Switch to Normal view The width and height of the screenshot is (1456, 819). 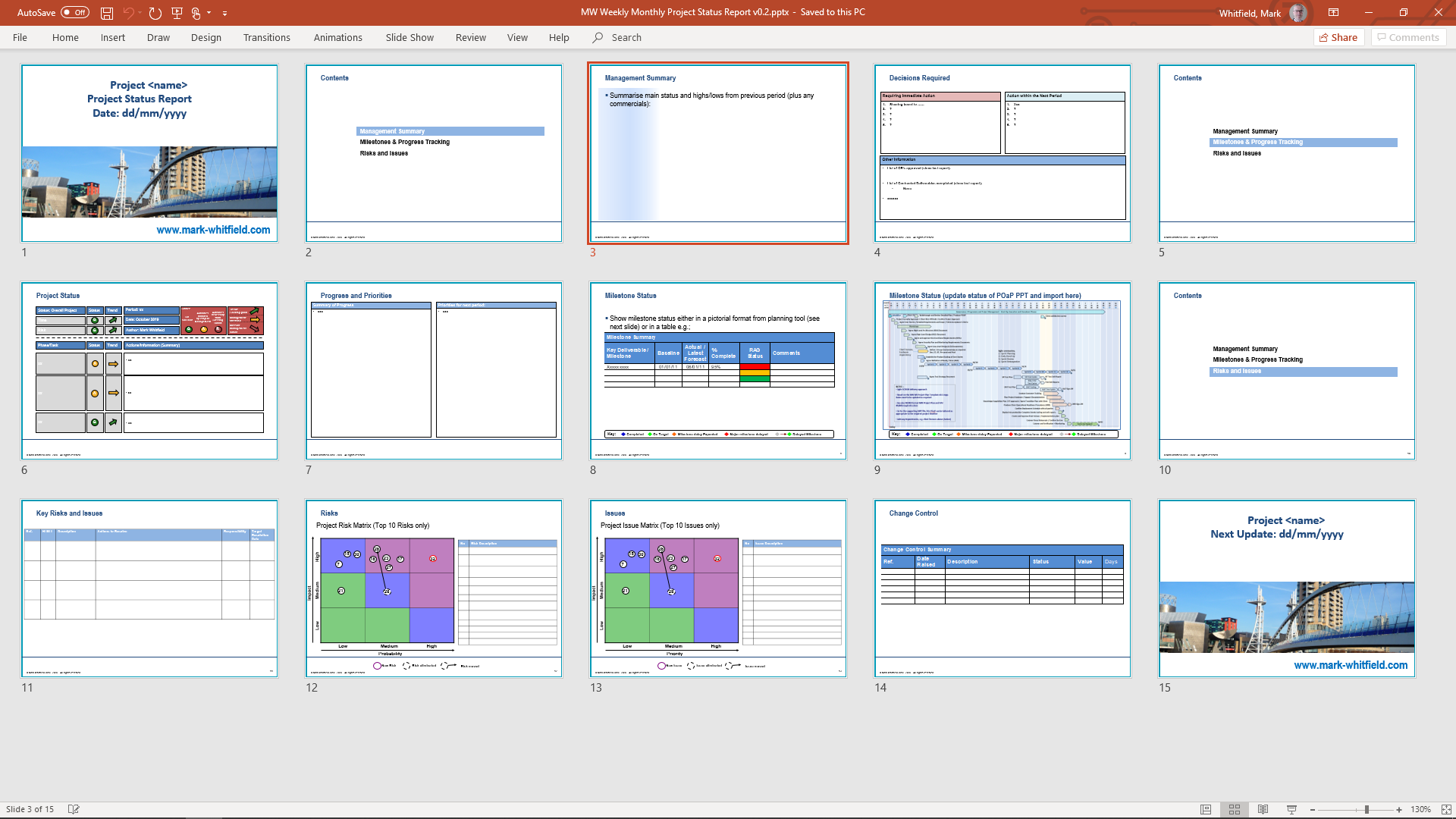tap(1207, 809)
